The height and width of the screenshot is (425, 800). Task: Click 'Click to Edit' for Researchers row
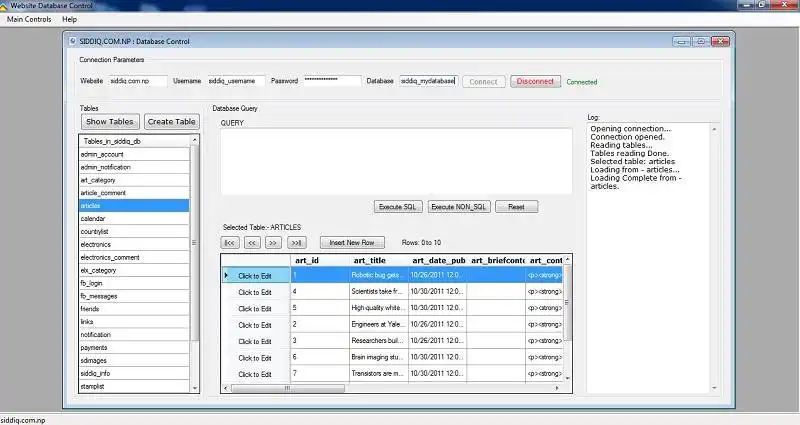(x=255, y=341)
